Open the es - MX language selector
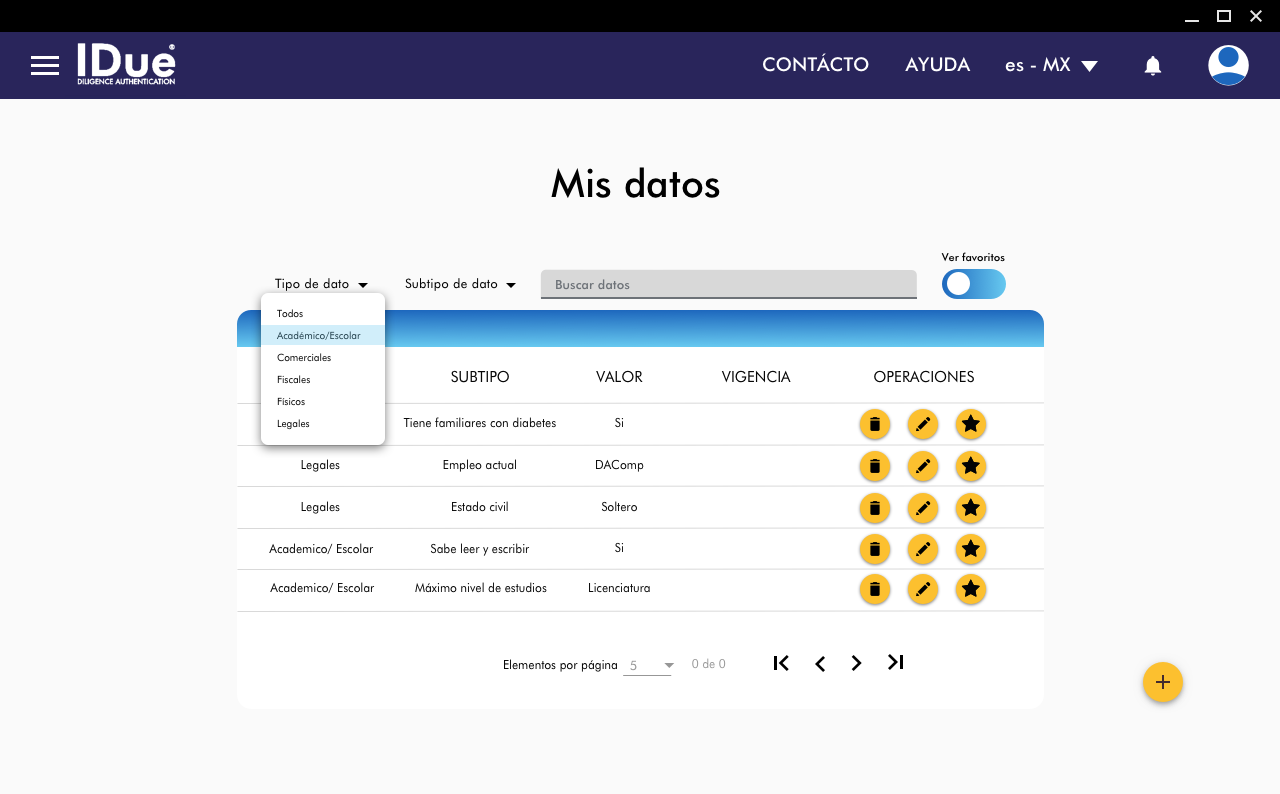This screenshot has height=794, width=1280. coord(1051,65)
